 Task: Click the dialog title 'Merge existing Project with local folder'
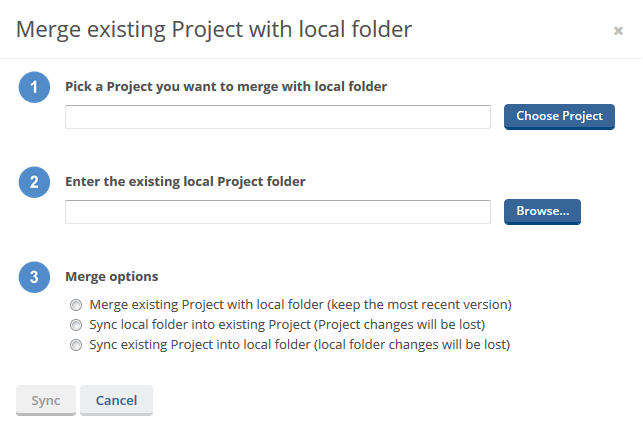pyautogui.click(x=214, y=29)
